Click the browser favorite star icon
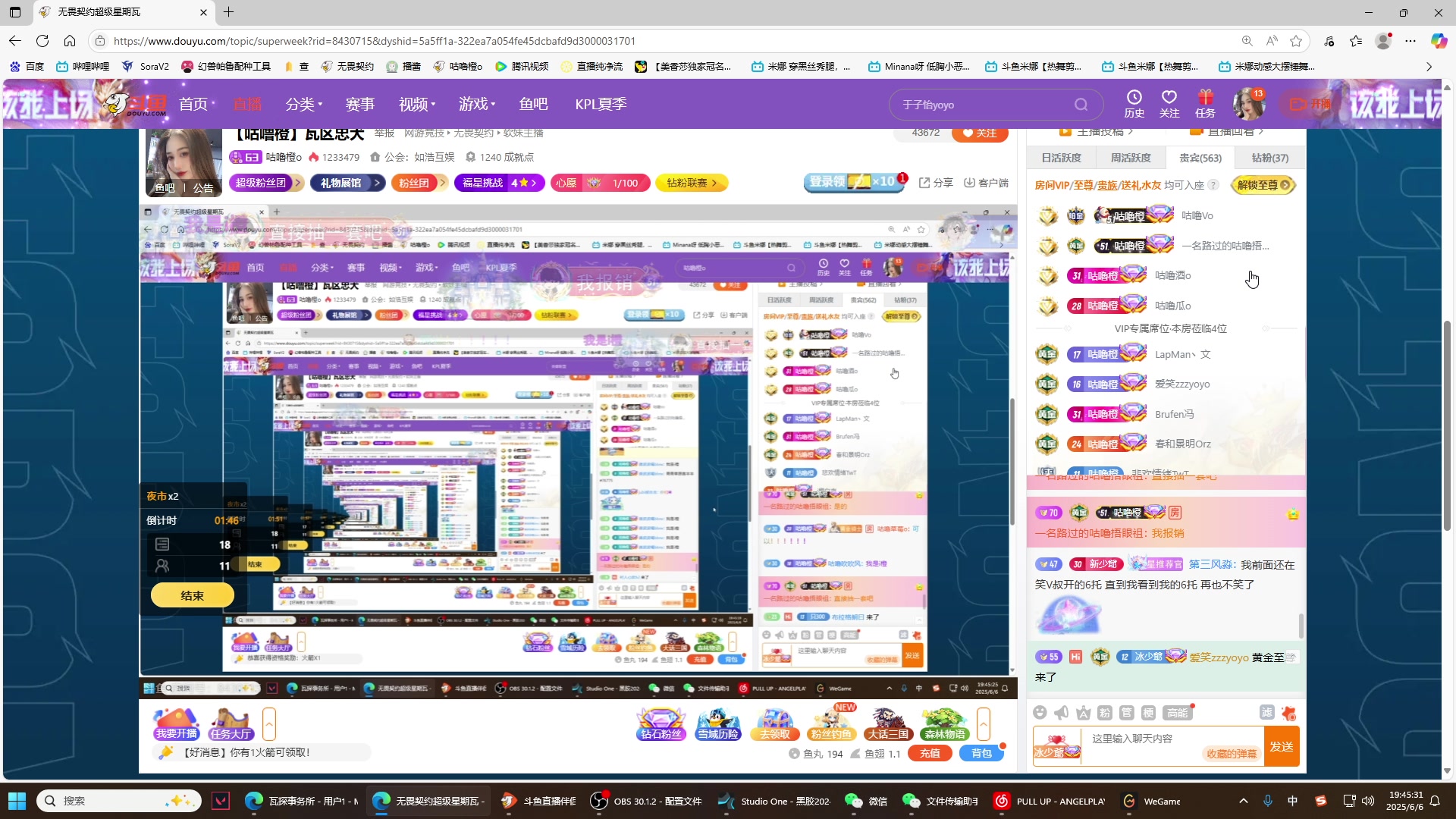Image resolution: width=1456 pixels, height=819 pixels. click(1296, 41)
